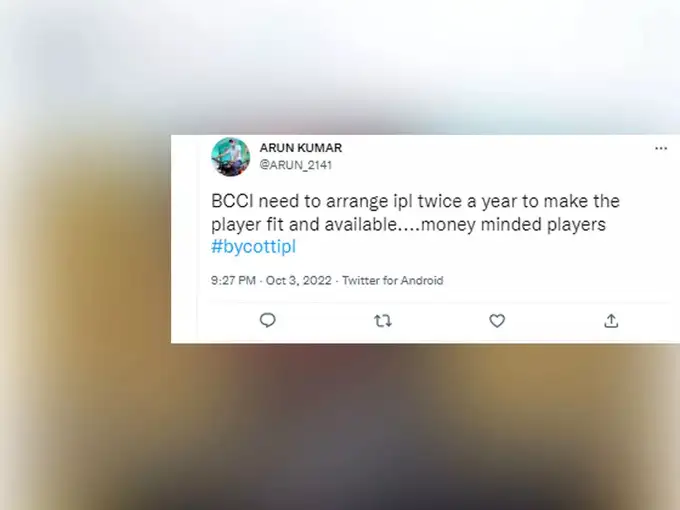Open the Twitter for Android source link
The image size is (680, 510).
(x=392, y=281)
